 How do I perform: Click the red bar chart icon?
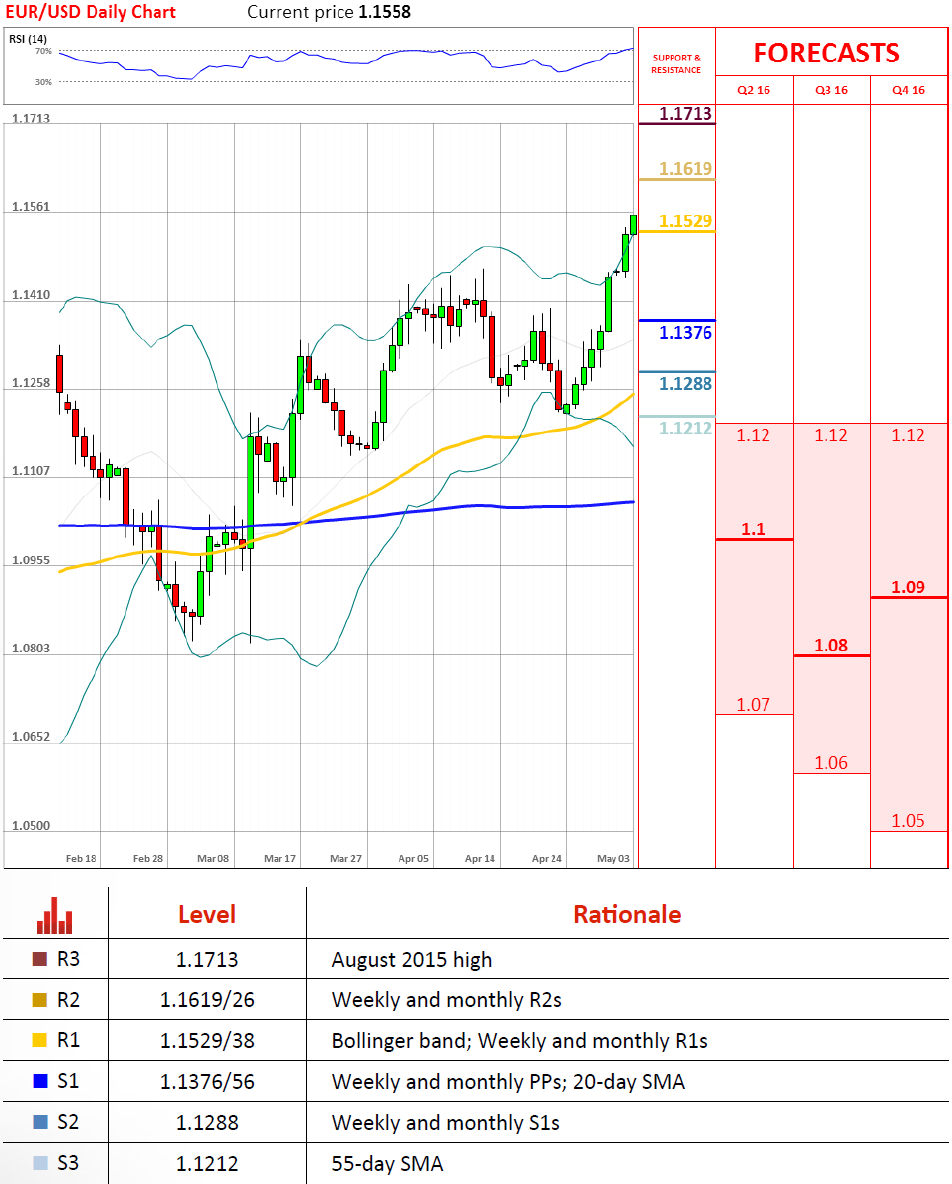click(54, 915)
